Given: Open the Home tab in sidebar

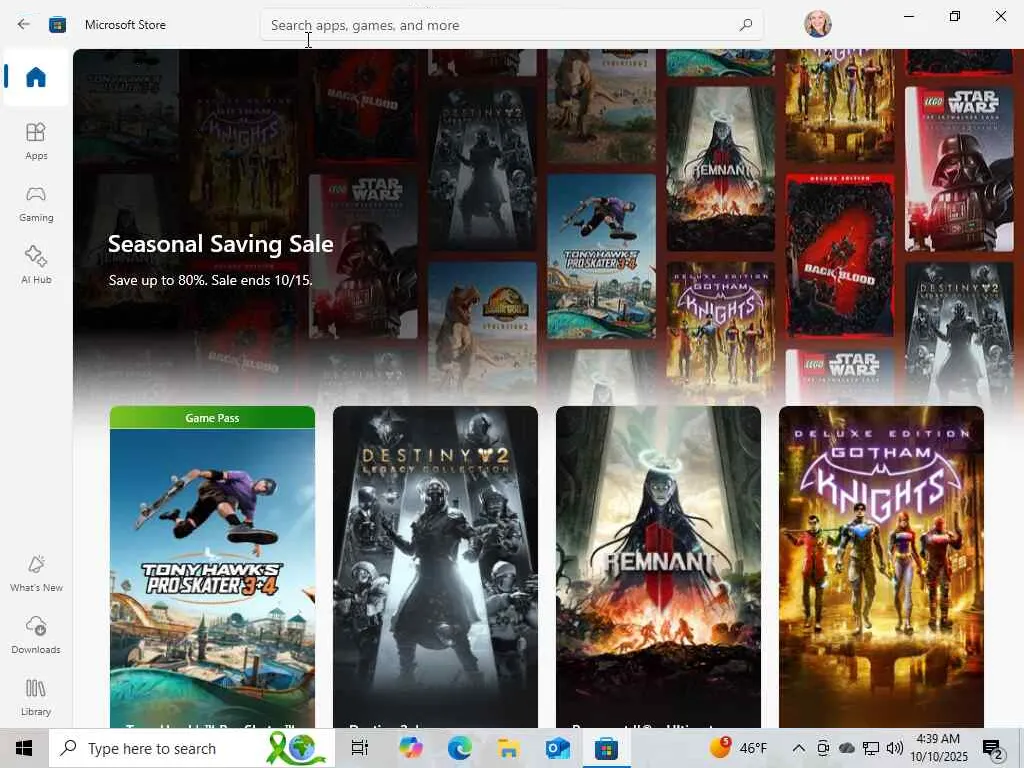Looking at the screenshot, I should (36, 77).
